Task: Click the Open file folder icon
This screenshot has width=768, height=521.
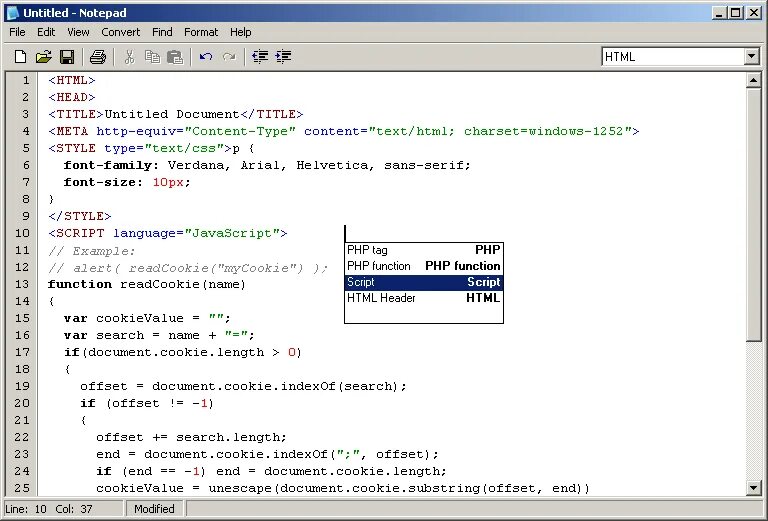Action: pyautogui.click(x=44, y=57)
